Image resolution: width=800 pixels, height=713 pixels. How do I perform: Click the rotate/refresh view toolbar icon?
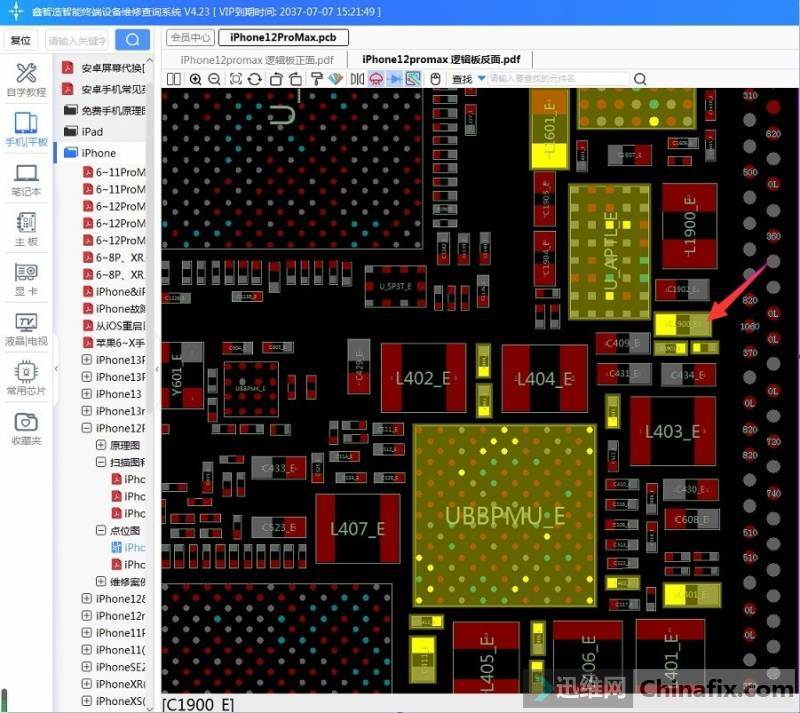255,79
